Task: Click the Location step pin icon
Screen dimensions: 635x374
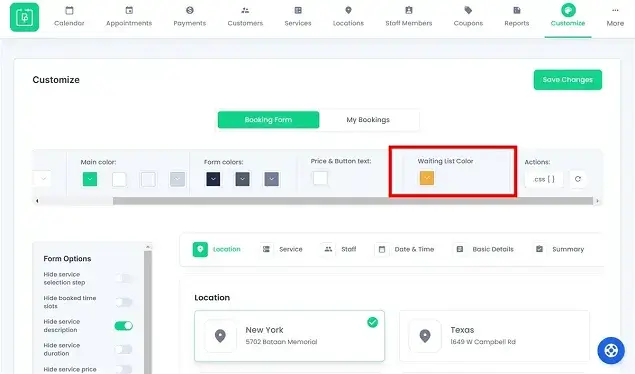Action: tap(200, 249)
